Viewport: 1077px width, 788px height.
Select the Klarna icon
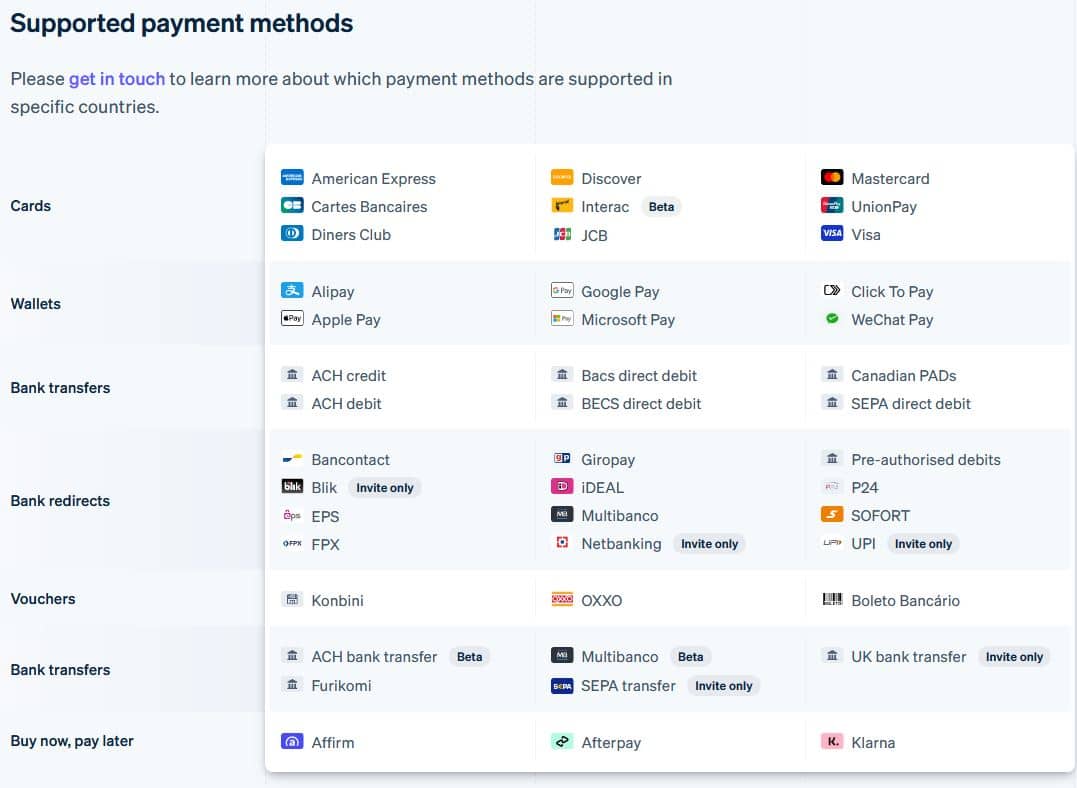click(x=830, y=742)
